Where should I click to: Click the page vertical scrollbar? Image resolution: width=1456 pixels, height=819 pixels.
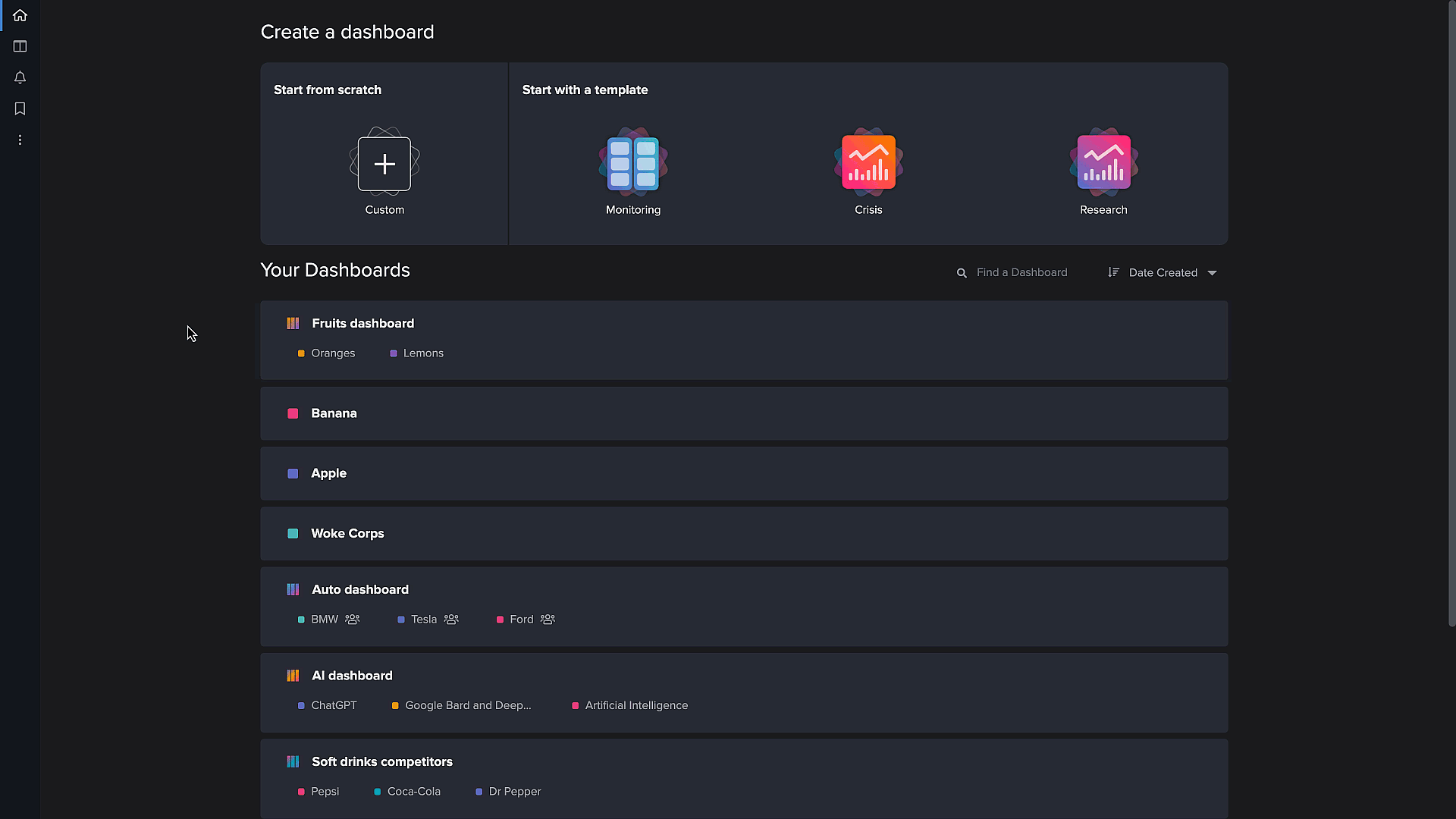tap(1451, 313)
